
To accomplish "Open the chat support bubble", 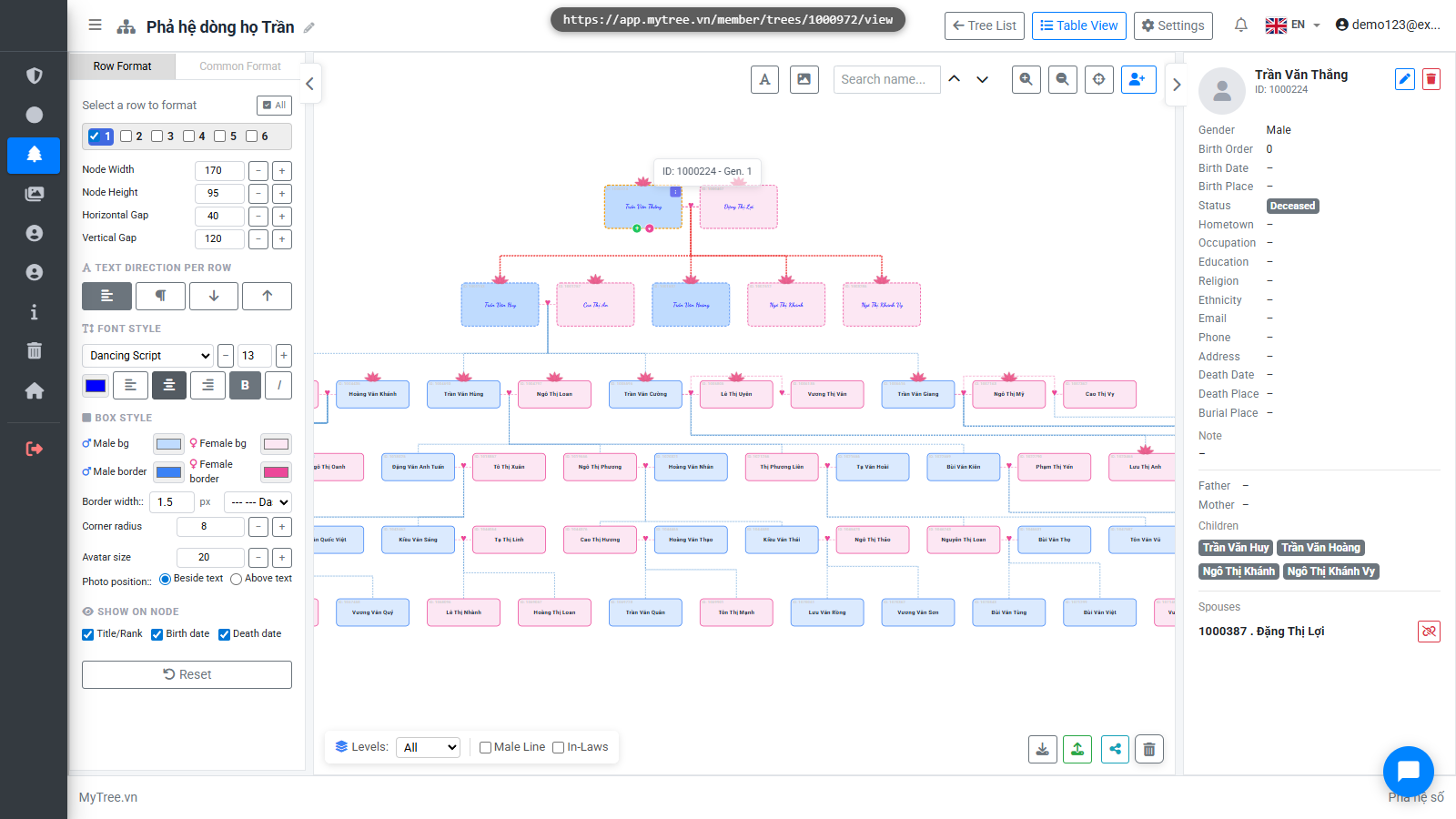I will pyautogui.click(x=1408, y=772).
